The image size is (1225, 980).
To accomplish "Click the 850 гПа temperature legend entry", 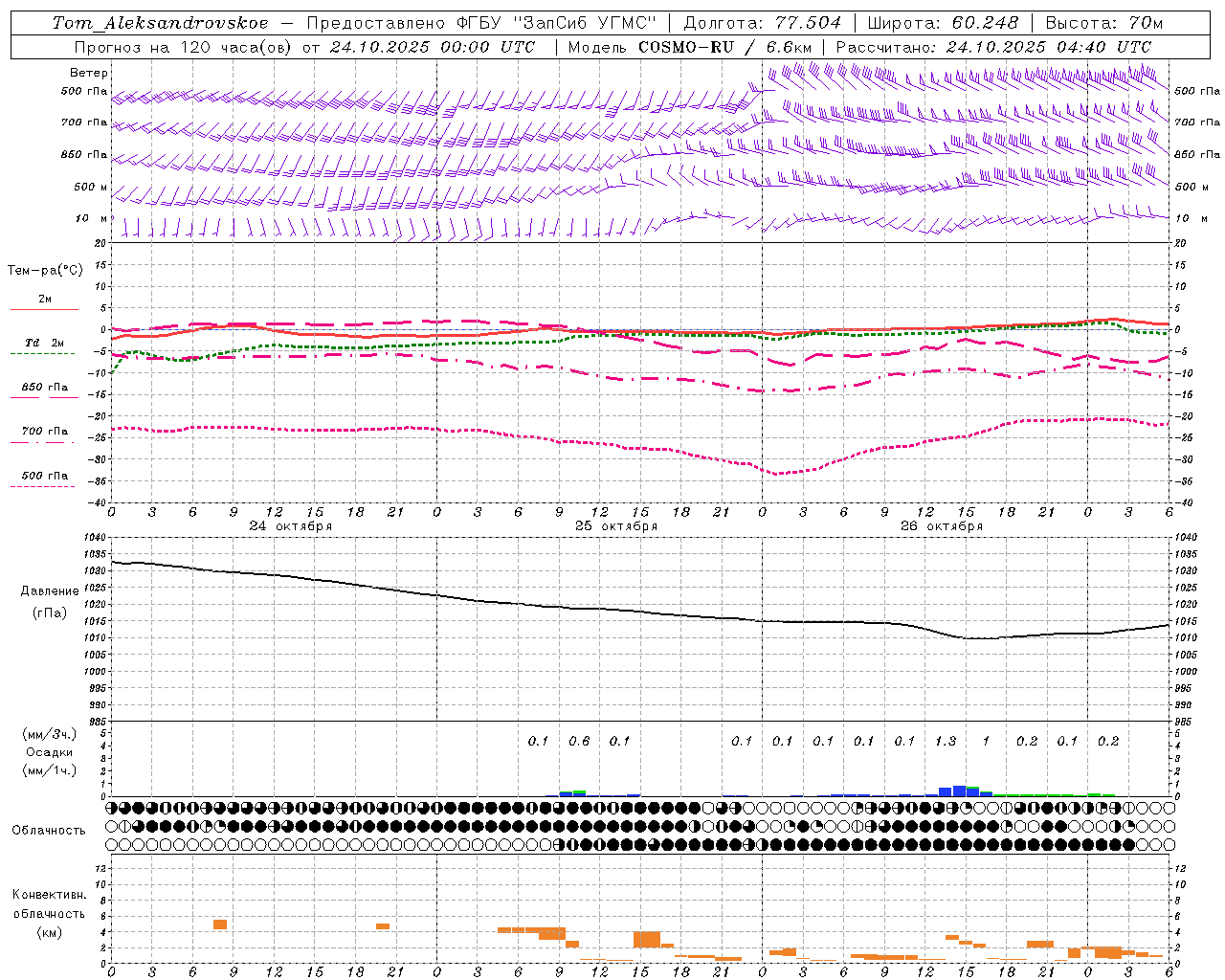I will [x=44, y=388].
